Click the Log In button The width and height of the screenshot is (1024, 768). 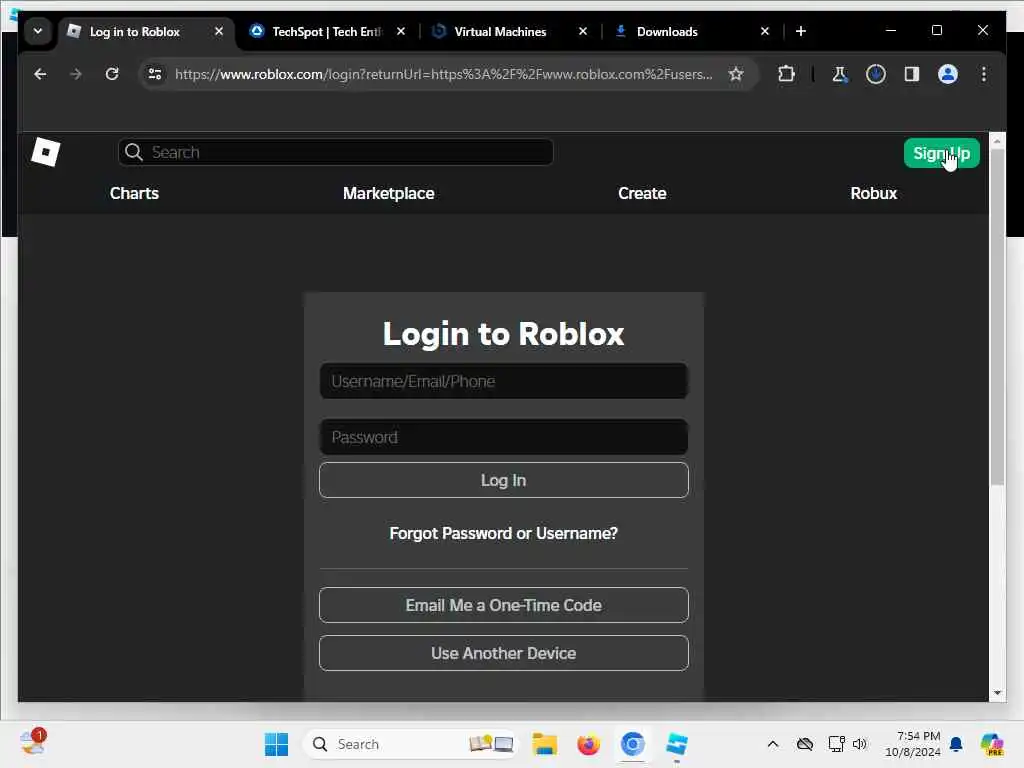[x=504, y=480]
